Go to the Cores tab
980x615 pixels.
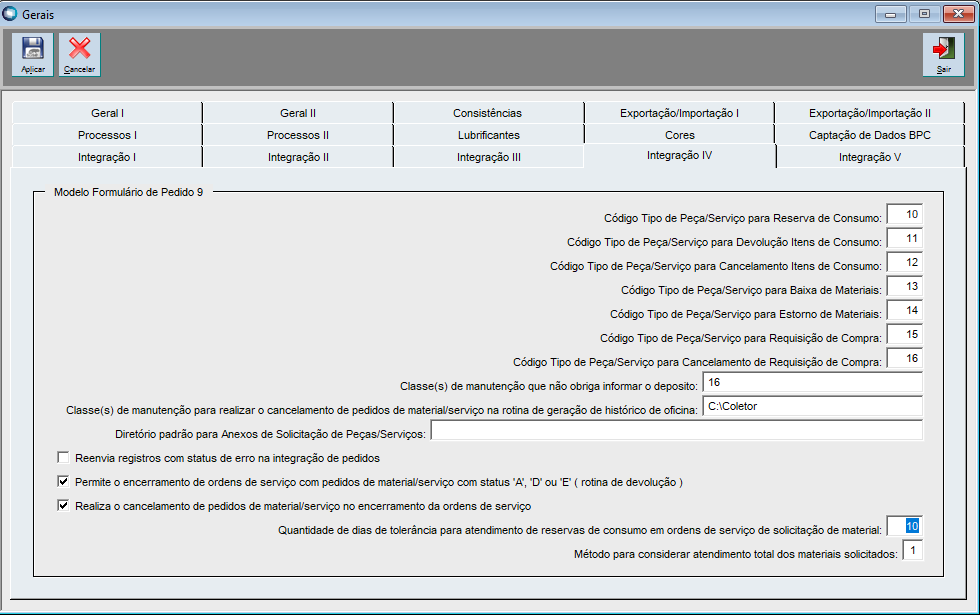679,135
